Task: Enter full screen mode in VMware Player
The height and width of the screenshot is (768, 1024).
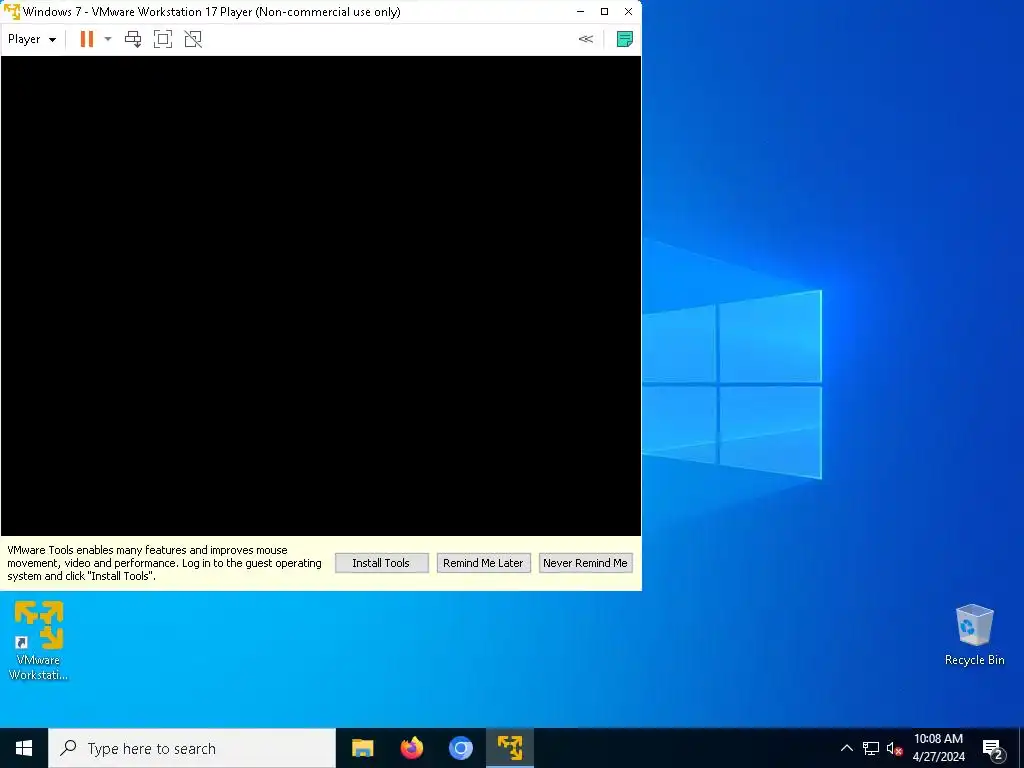Action: 163,39
